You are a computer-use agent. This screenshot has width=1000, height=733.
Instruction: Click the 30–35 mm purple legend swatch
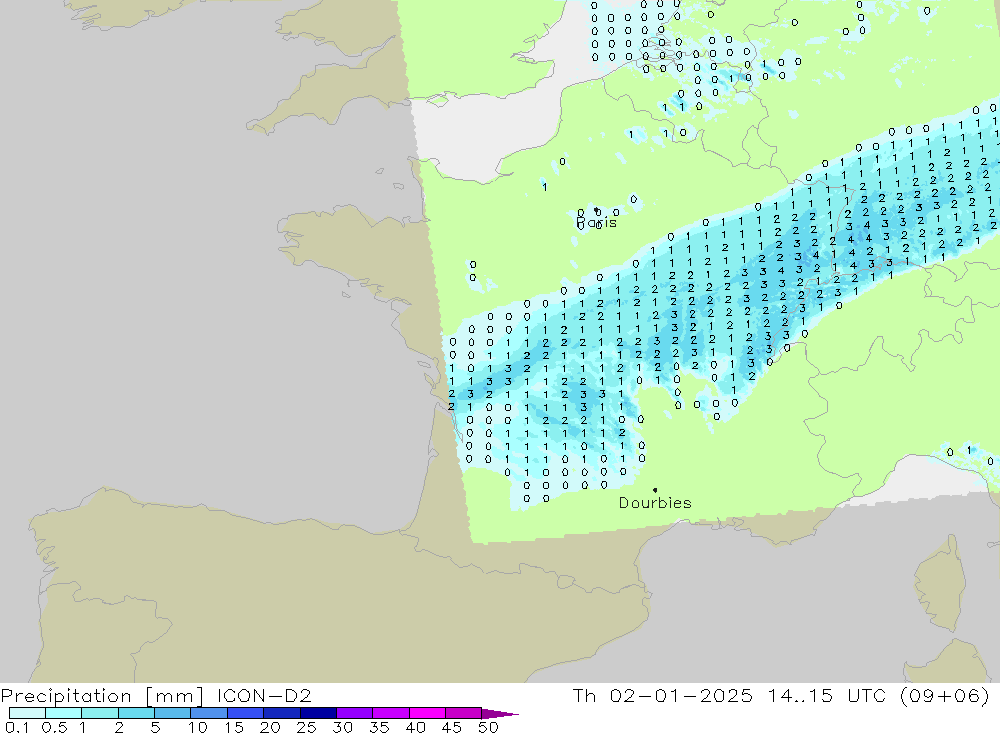[x=354, y=713]
